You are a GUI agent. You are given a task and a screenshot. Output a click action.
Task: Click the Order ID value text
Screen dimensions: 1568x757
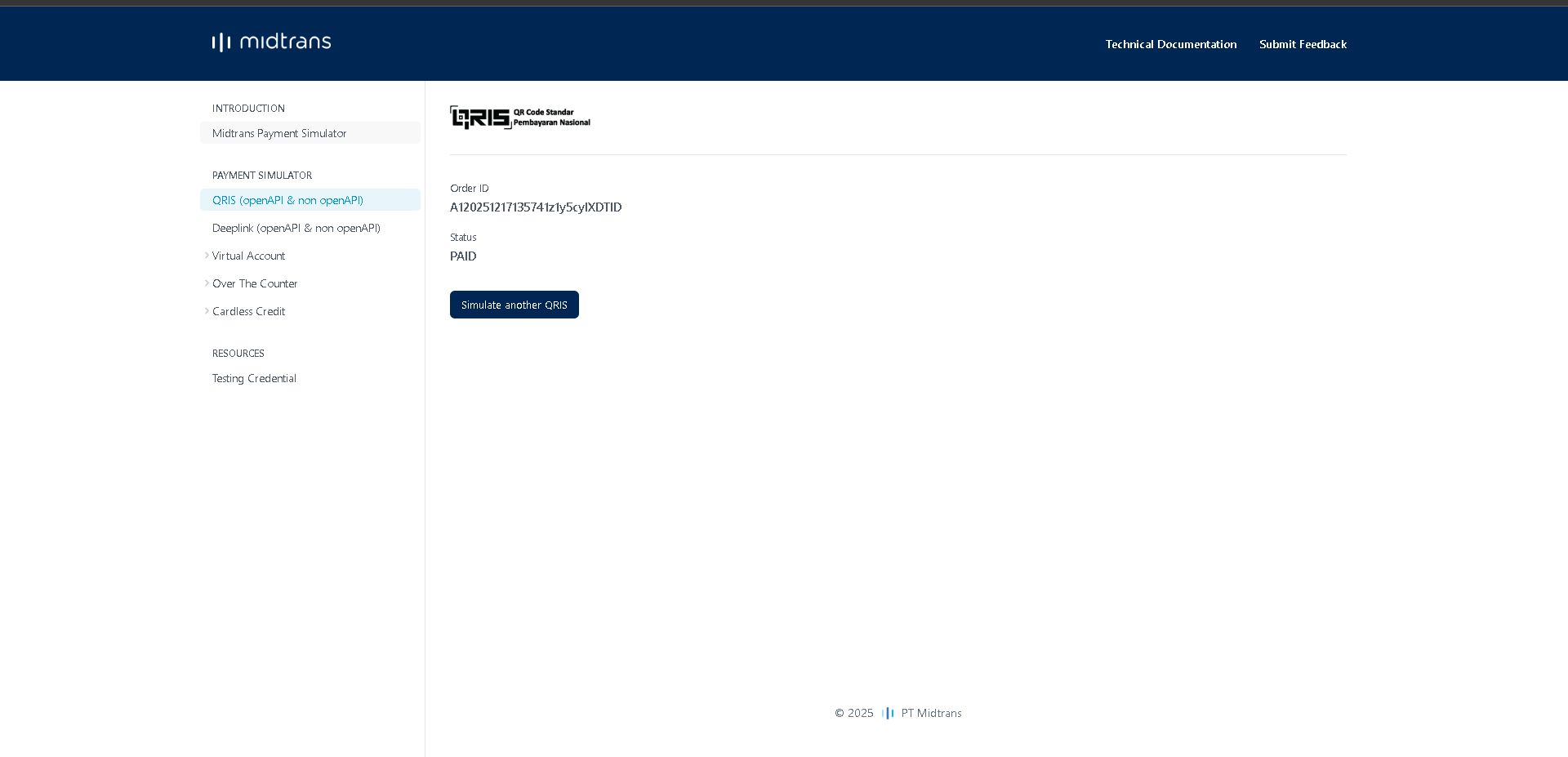pyautogui.click(x=536, y=207)
